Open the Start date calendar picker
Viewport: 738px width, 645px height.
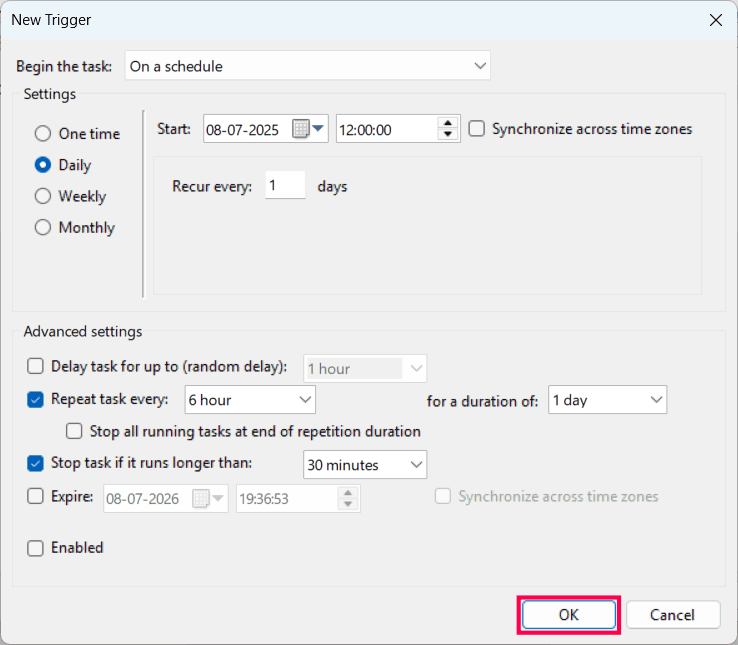[309, 129]
